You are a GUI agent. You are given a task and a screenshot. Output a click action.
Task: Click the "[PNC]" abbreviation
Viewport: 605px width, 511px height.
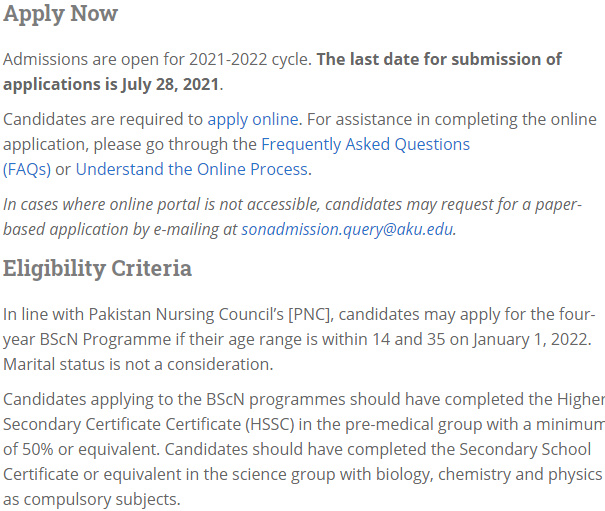pos(311,315)
